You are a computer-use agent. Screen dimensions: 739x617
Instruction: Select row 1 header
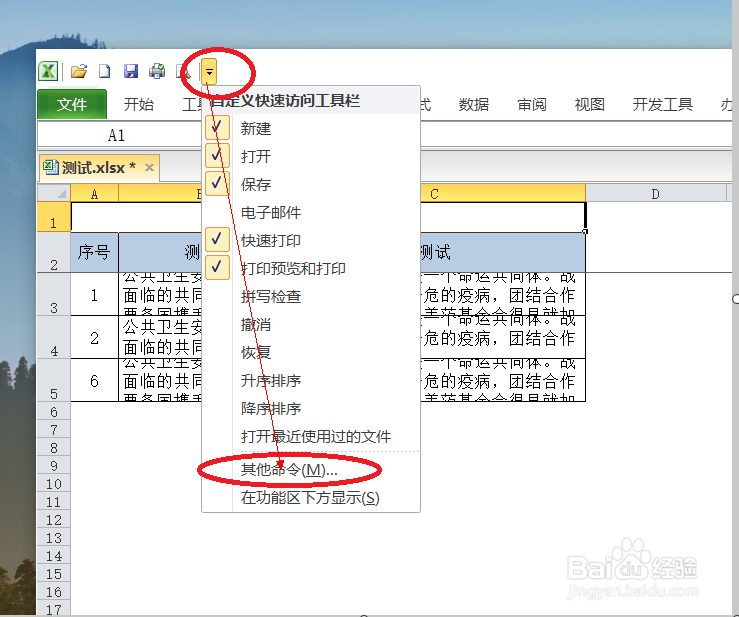click(x=54, y=217)
